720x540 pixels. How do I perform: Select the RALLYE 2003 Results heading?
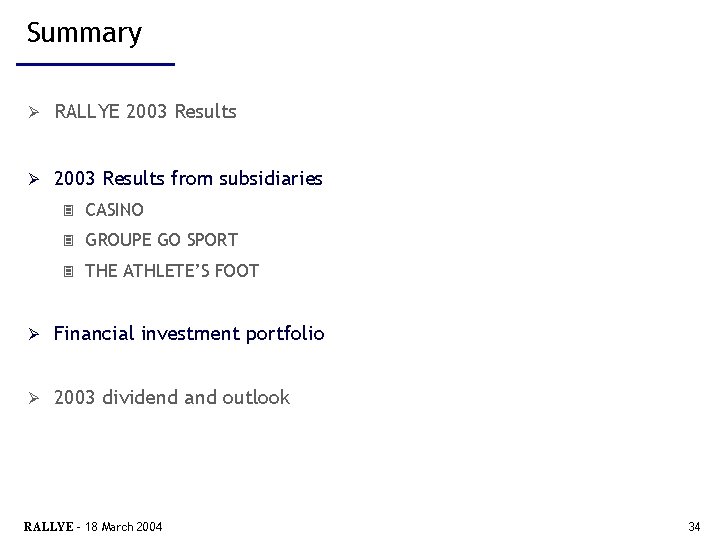(x=146, y=112)
